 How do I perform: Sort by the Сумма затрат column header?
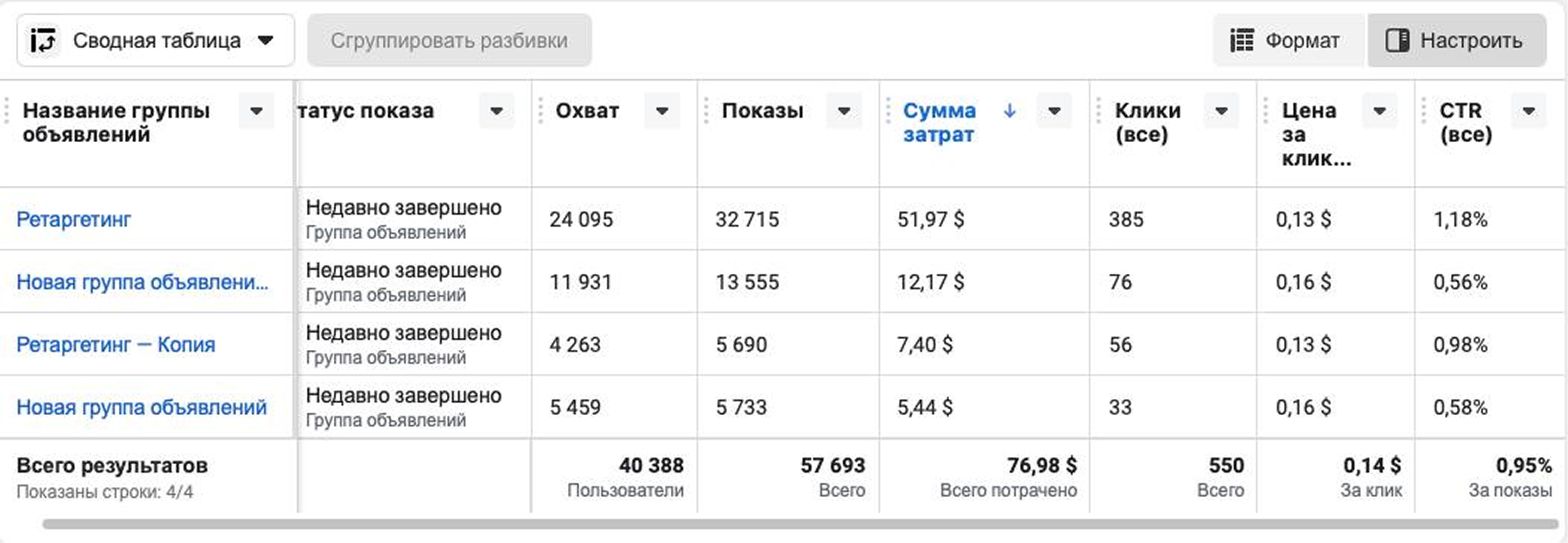(939, 122)
